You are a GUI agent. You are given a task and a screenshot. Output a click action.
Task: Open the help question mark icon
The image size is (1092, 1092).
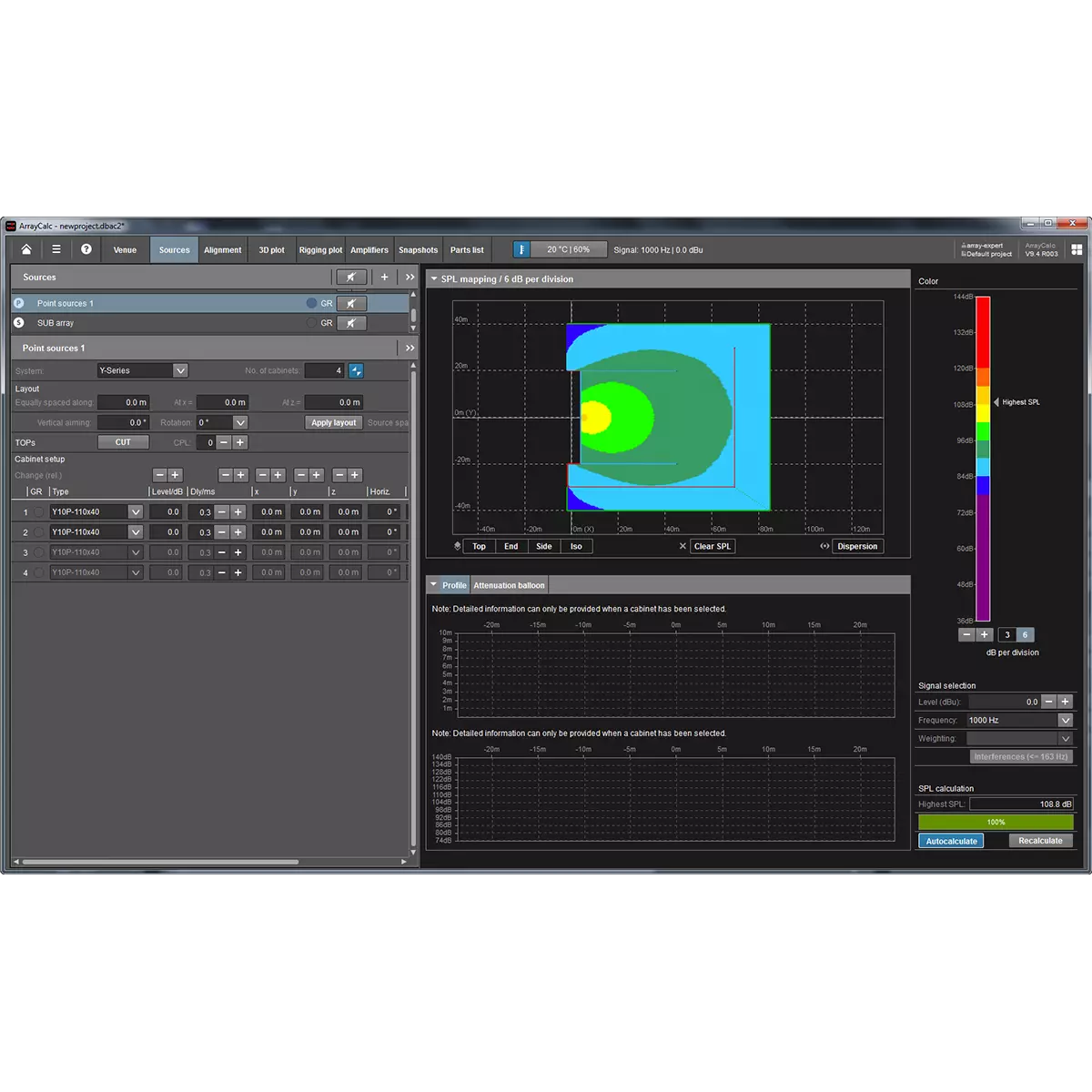[86, 249]
